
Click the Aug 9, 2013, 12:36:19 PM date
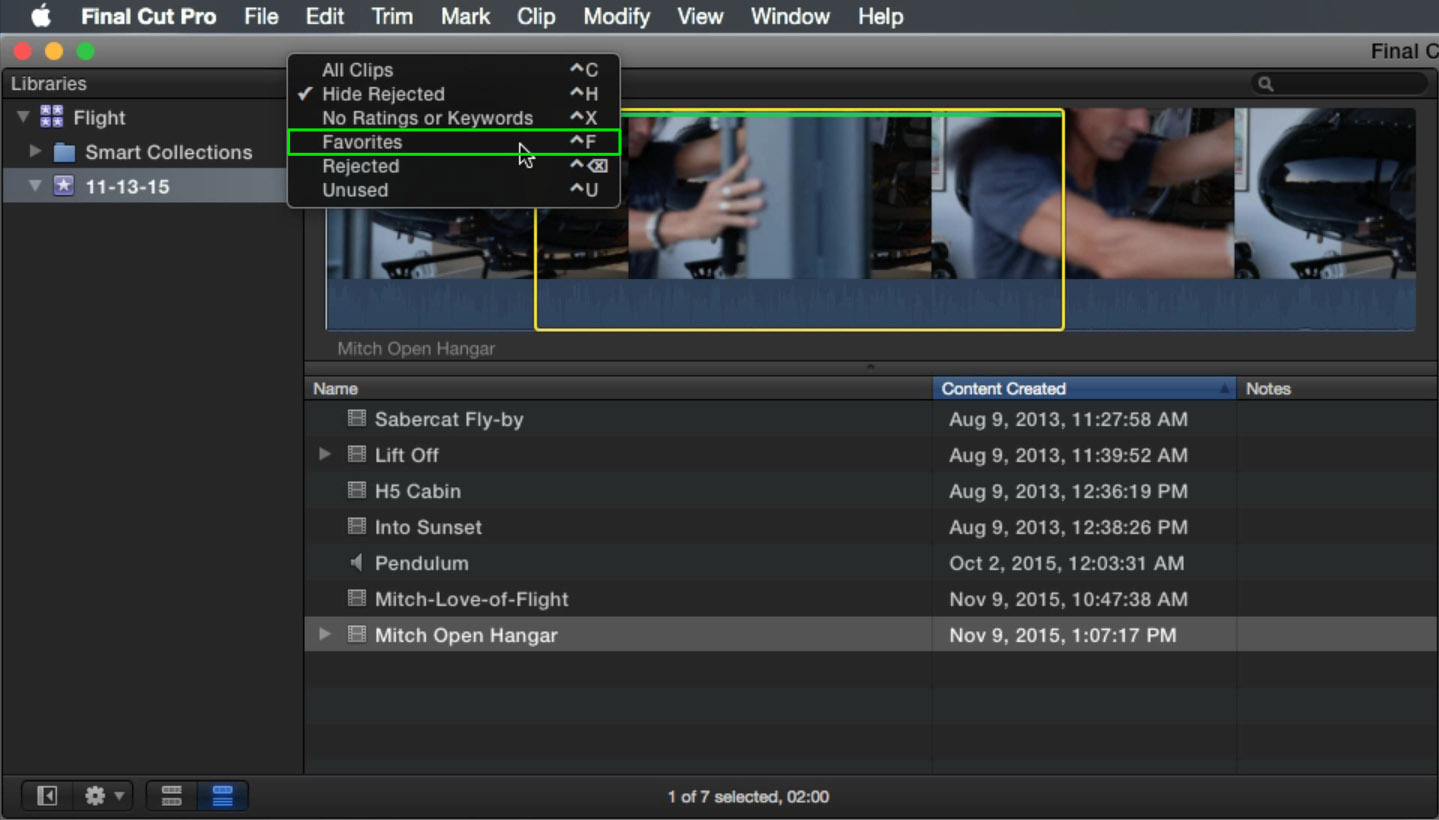[x=1068, y=491]
